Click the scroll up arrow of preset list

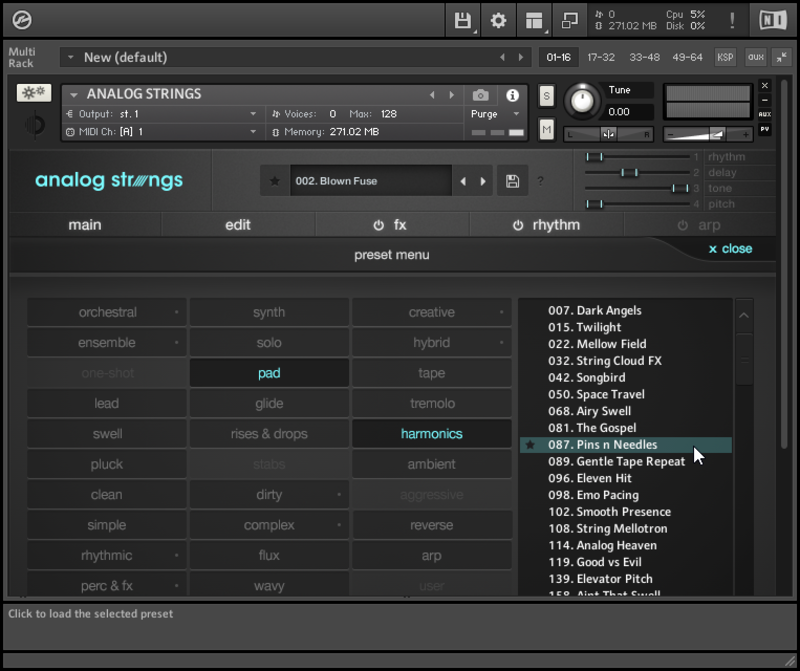point(744,316)
